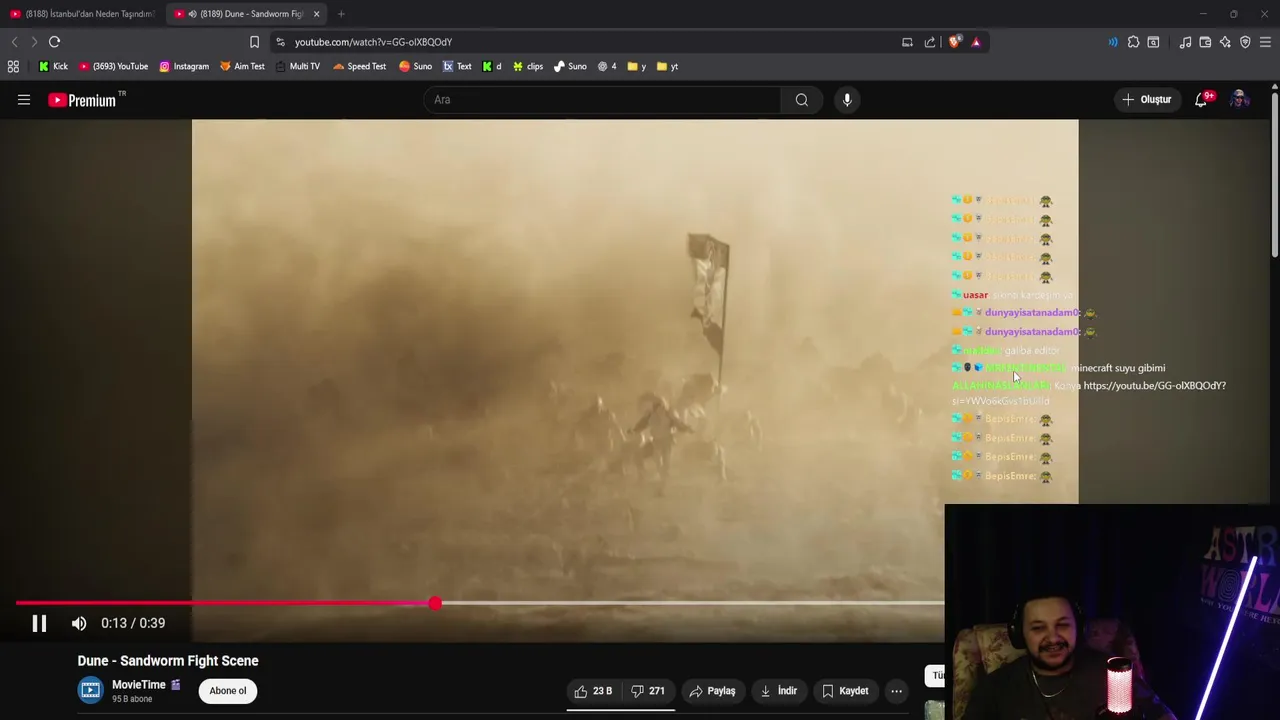Open the Brave Wallet icon

1205,42
